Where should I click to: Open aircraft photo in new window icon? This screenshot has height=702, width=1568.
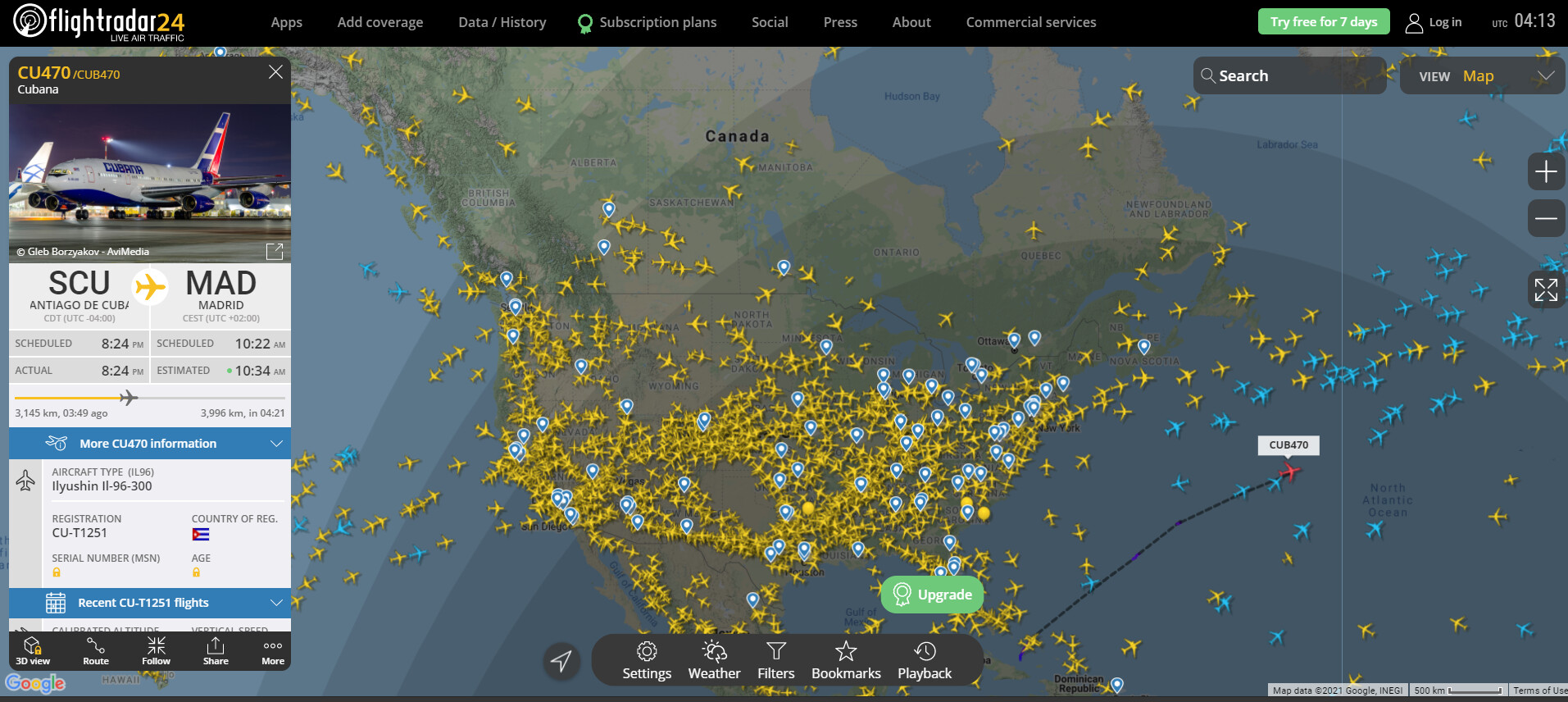(x=275, y=251)
